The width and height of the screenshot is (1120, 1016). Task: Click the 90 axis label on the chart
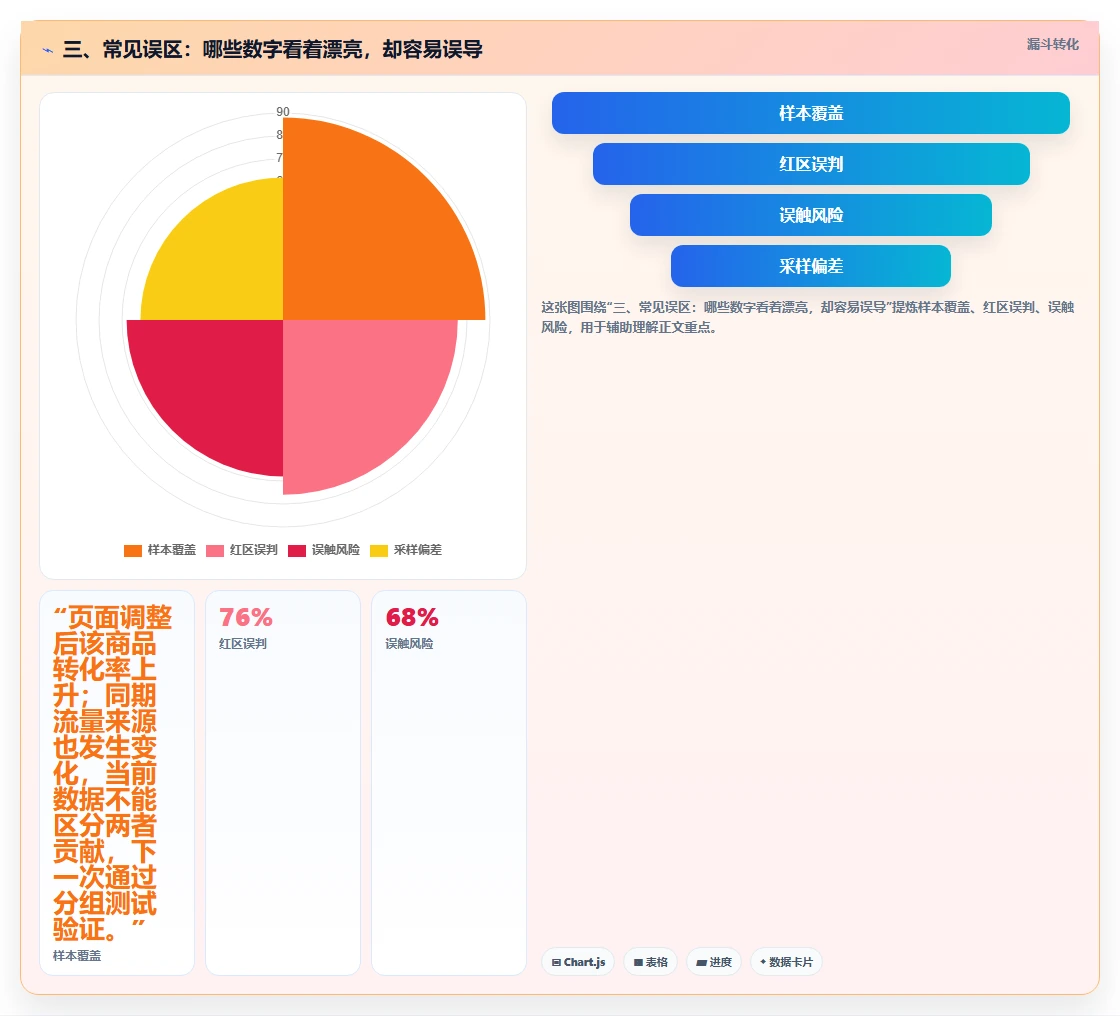[283, 111]
